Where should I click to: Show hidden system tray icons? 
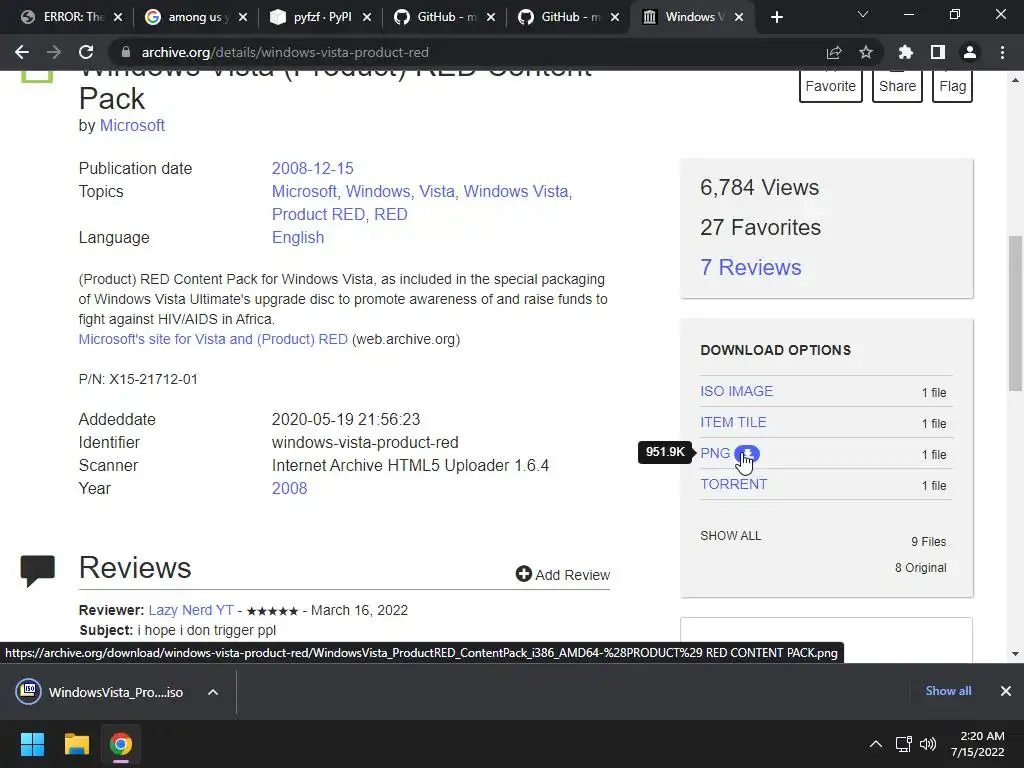[876, 744]
